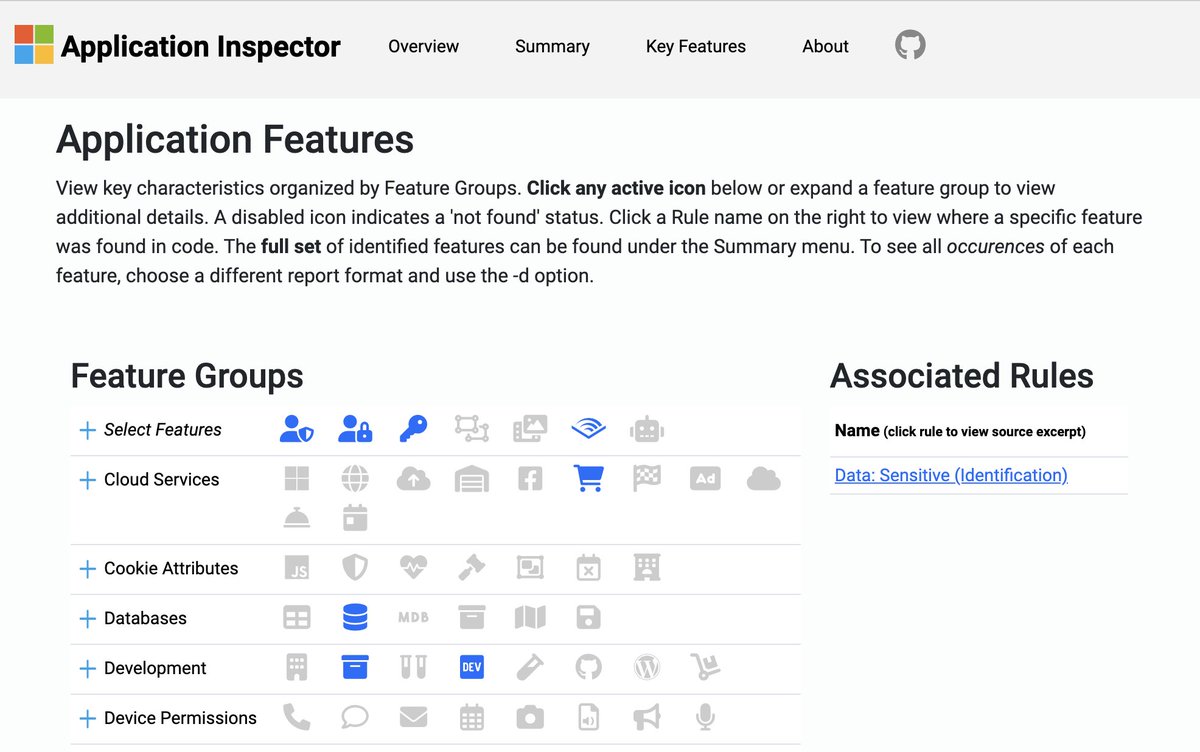Click the checkered flag icon in Cloud Services
This screenshot has height=752, width=1200.
coord(647,479)
